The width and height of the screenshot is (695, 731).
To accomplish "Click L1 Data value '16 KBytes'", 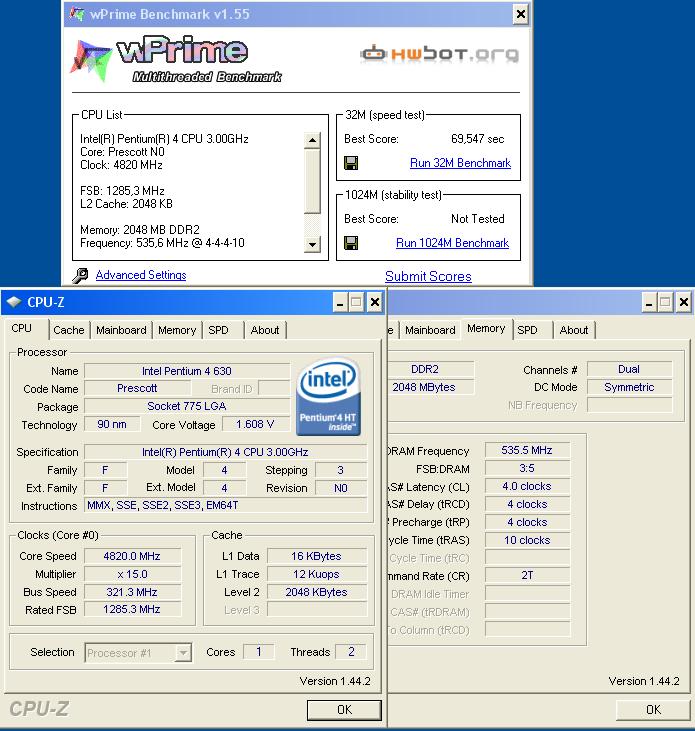I will tap(317, 556).
